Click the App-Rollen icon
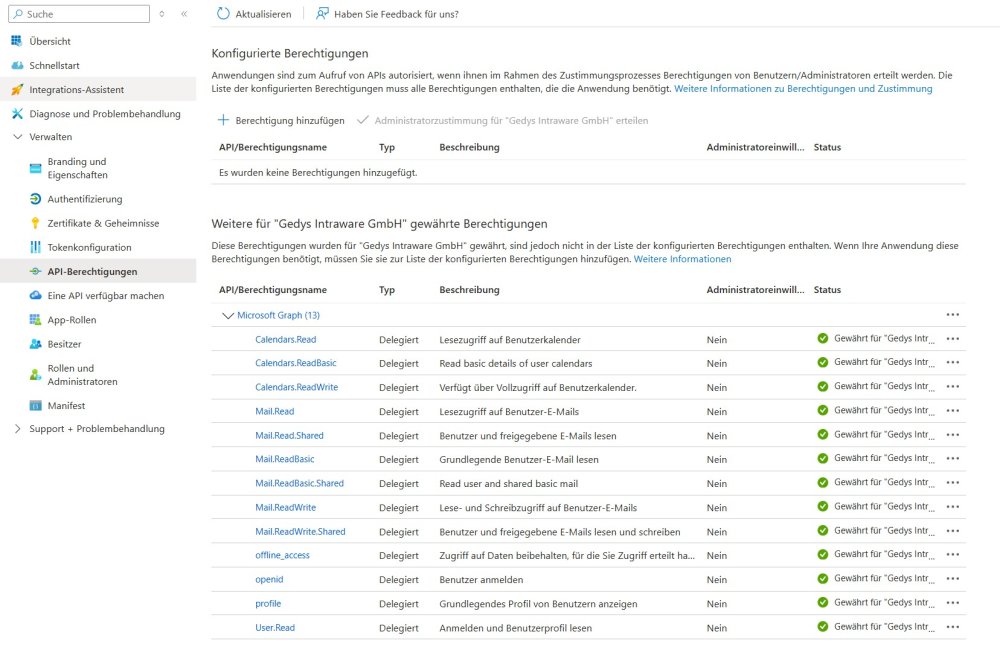Image resolution: width=1000 pixels, height=658 pixels. [x=35, y=320]
